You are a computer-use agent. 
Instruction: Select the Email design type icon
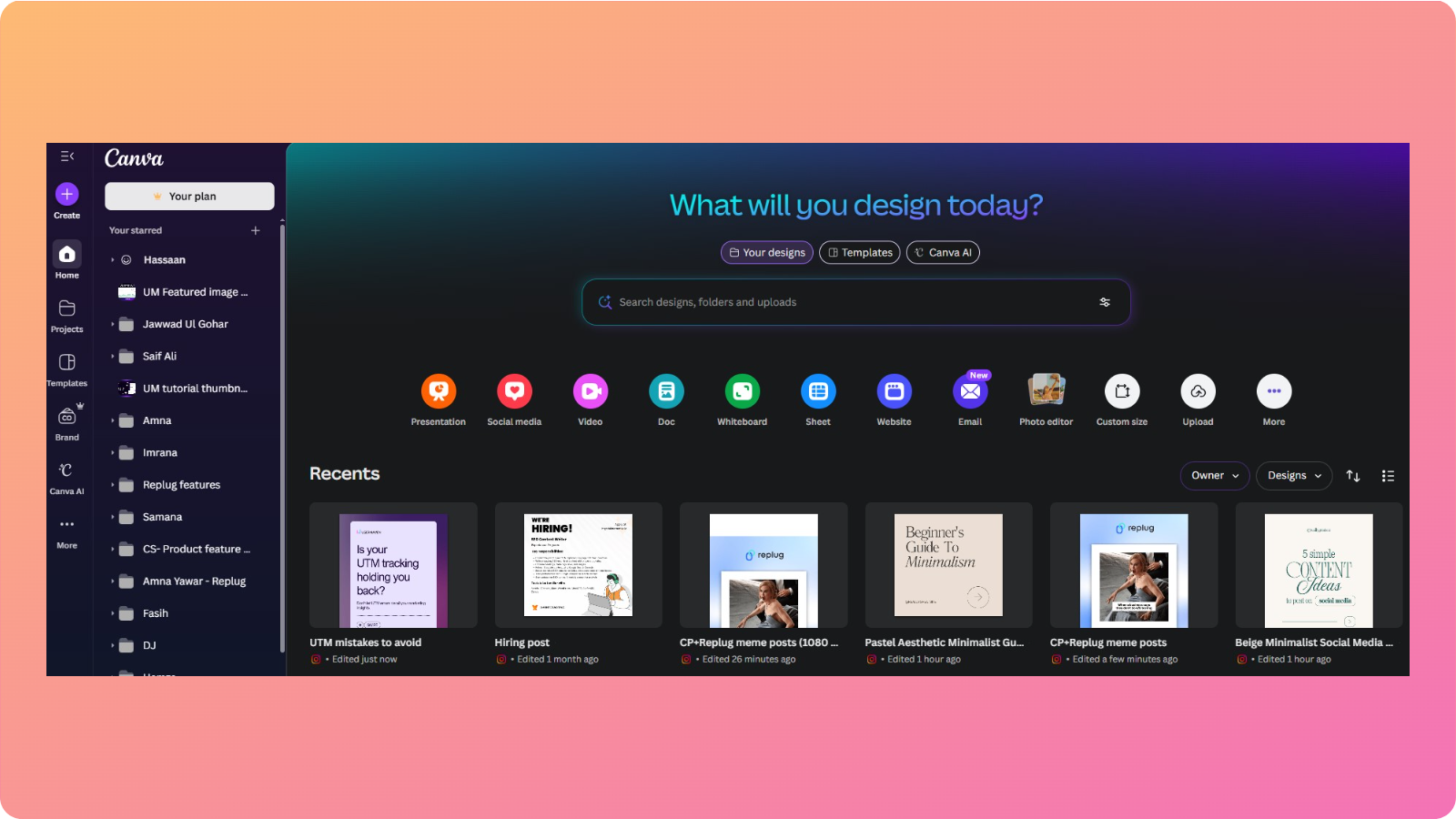click(969, 391)
